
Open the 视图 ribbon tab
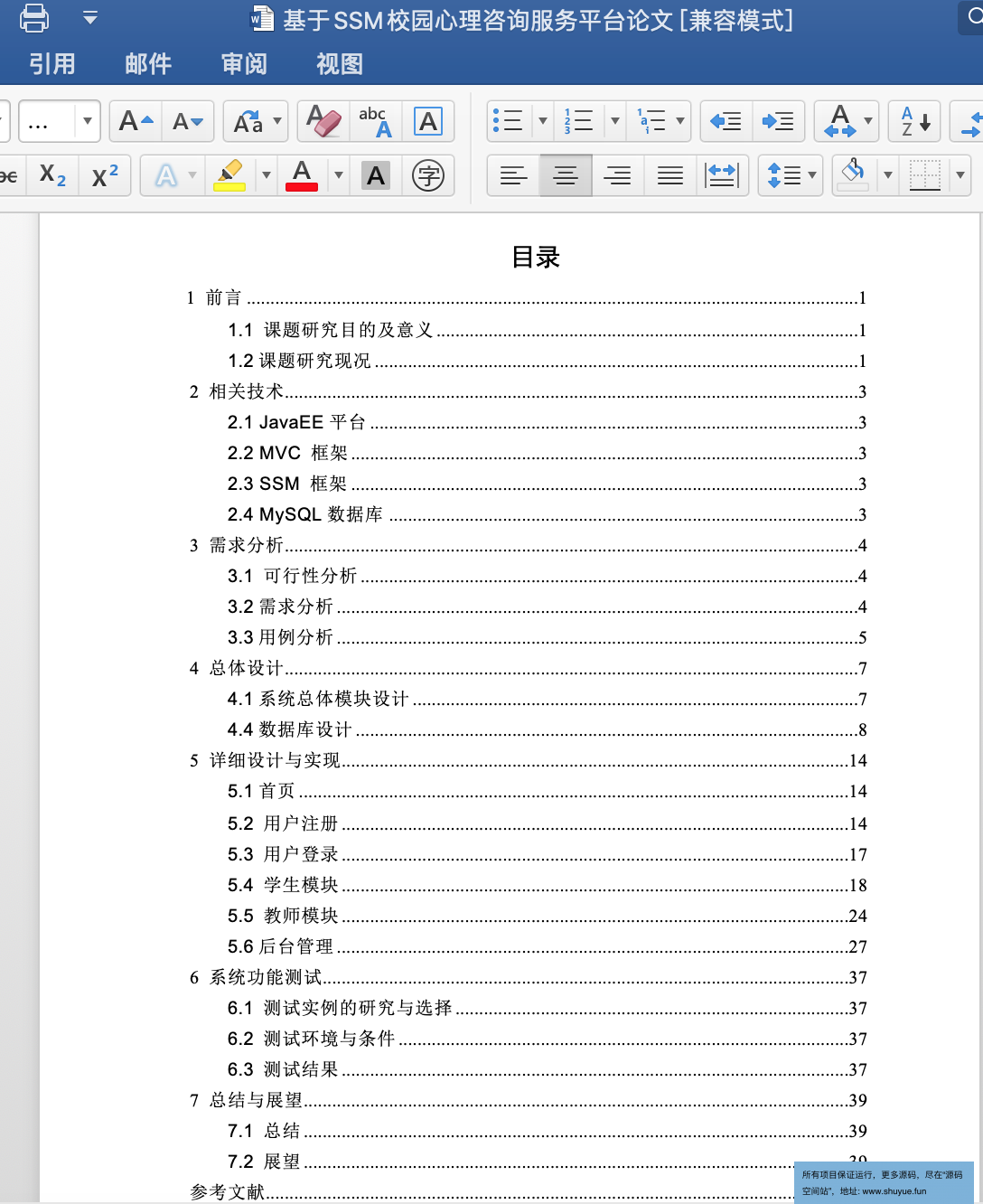pyautogui.click(x=340, y=64)
